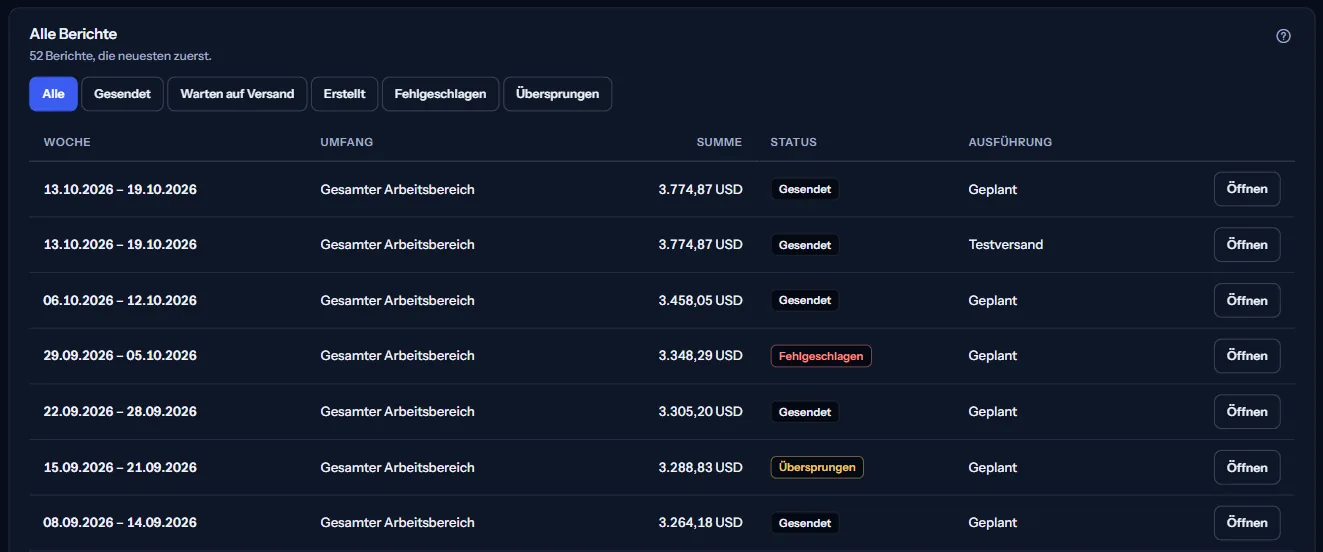Image resolution: width=1323 pixels, height=552 pixels.
Task: Filter reports by Fehlgeschlagen
Action: pos(440,94)
